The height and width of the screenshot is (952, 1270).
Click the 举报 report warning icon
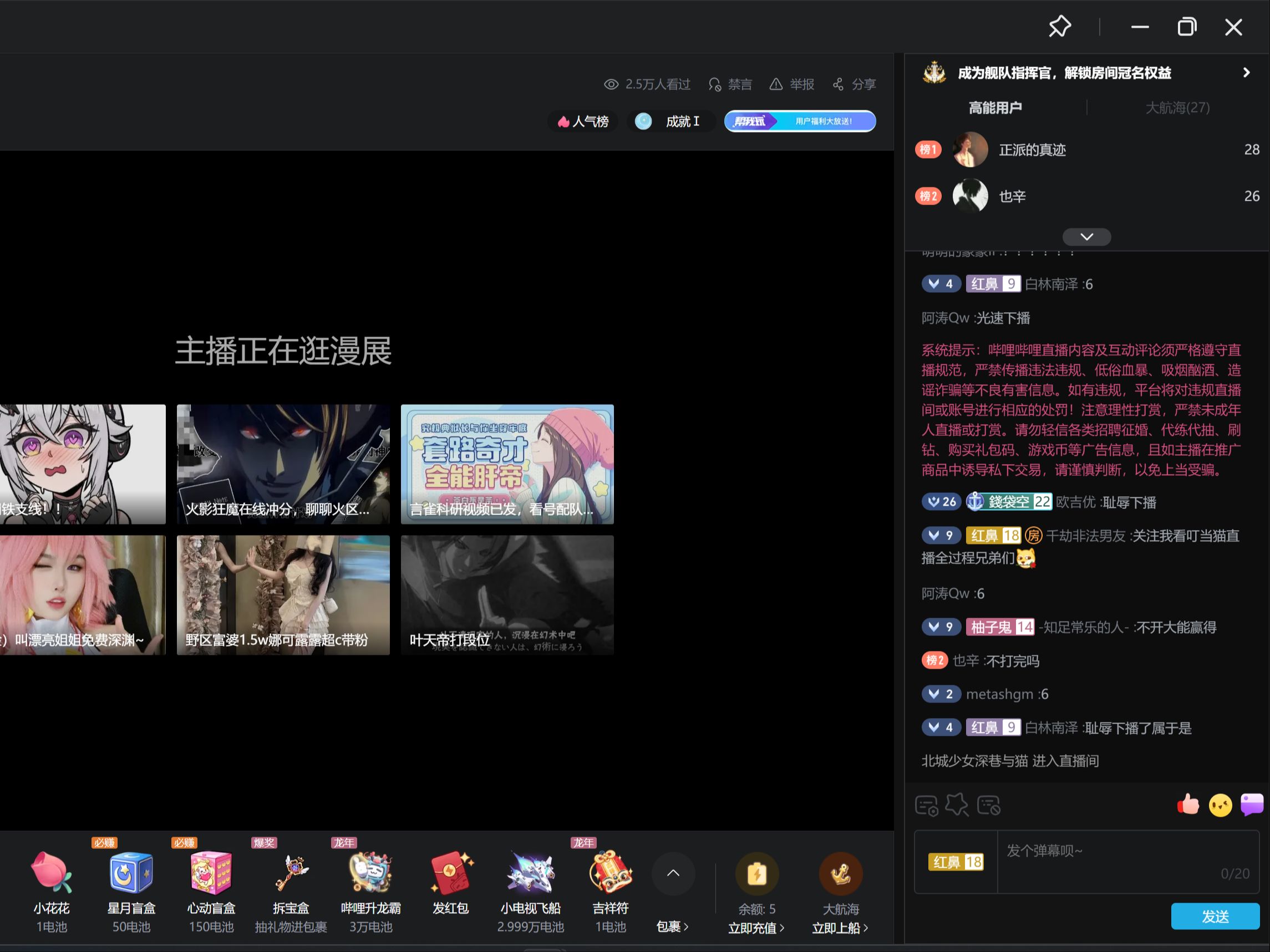pos(776,84)
